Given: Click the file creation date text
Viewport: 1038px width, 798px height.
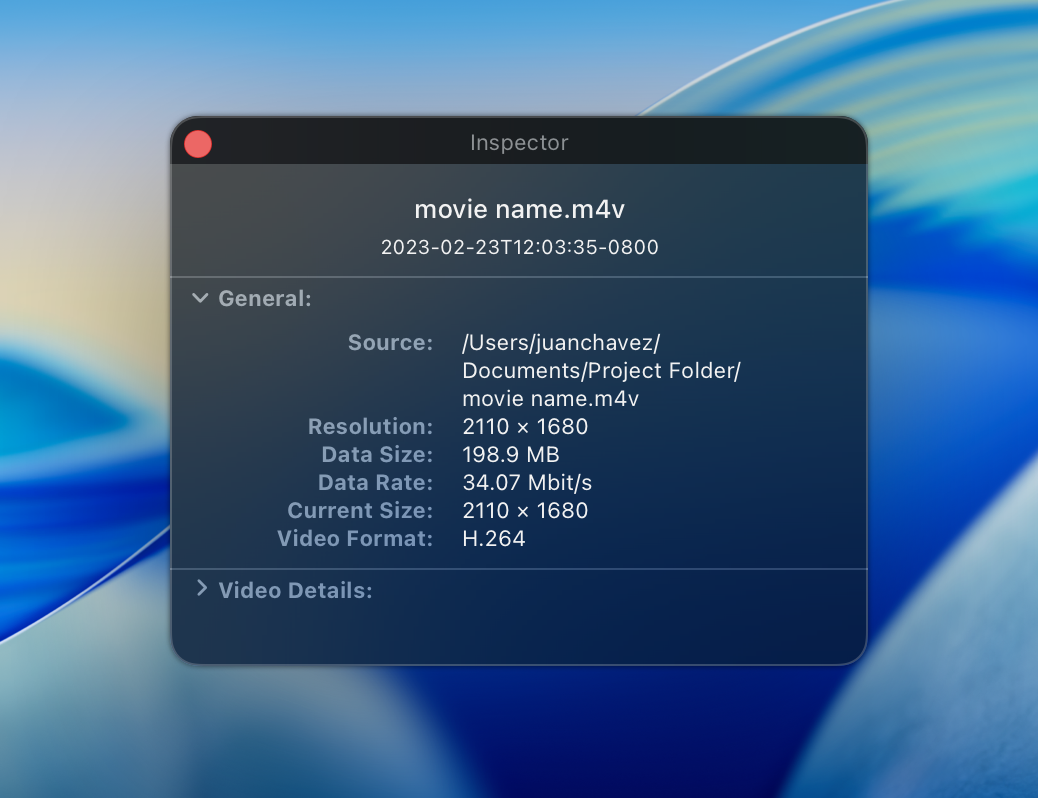Looking at the screenshot, I should coord(519,247).
